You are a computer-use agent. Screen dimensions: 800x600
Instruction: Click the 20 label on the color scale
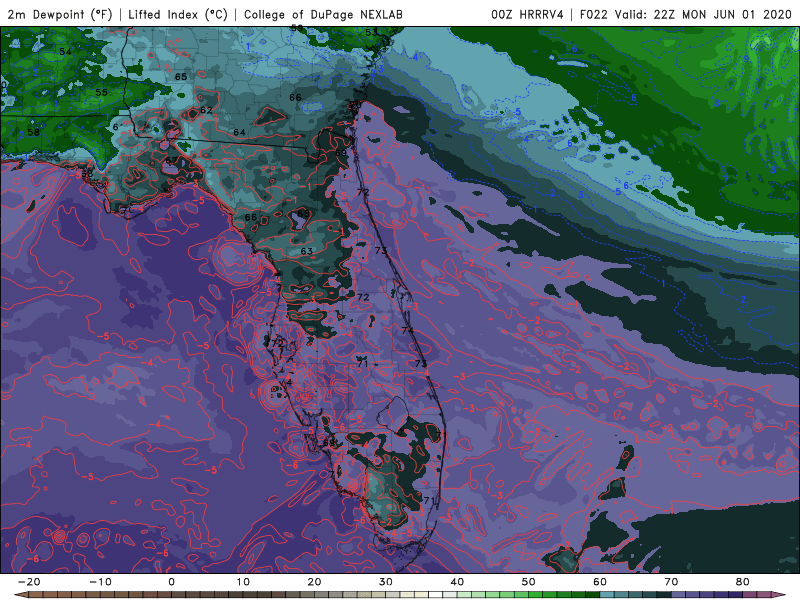pos(314,582)
